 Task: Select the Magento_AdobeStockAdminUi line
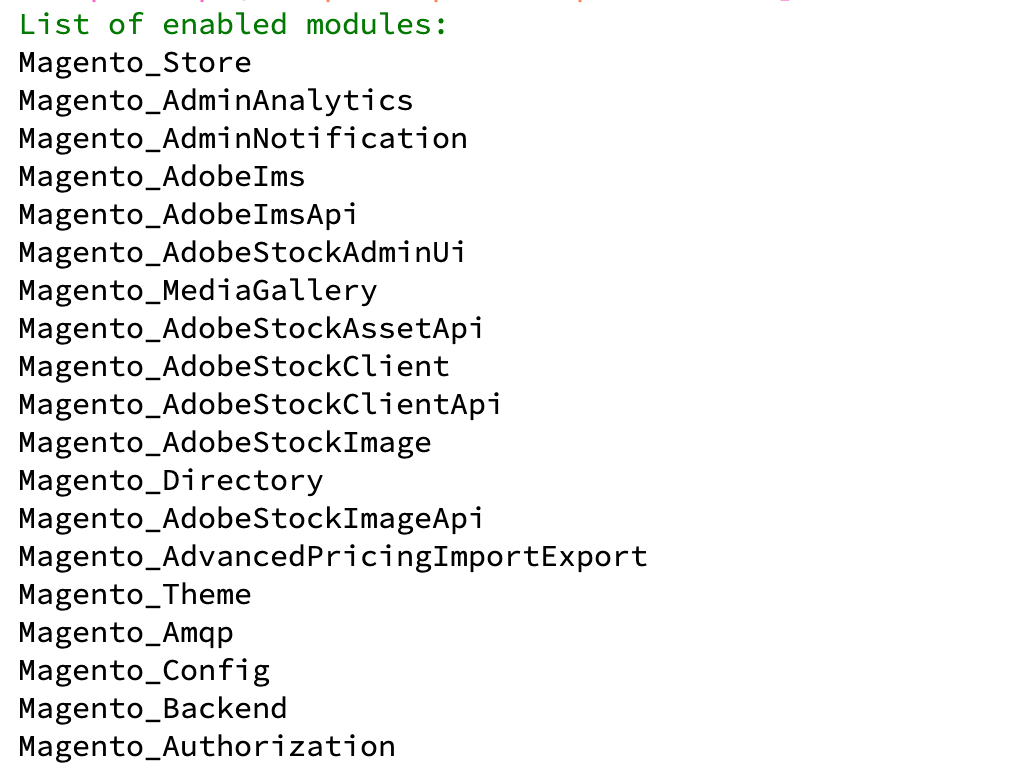pyautogui.click(x=242, y=252)
